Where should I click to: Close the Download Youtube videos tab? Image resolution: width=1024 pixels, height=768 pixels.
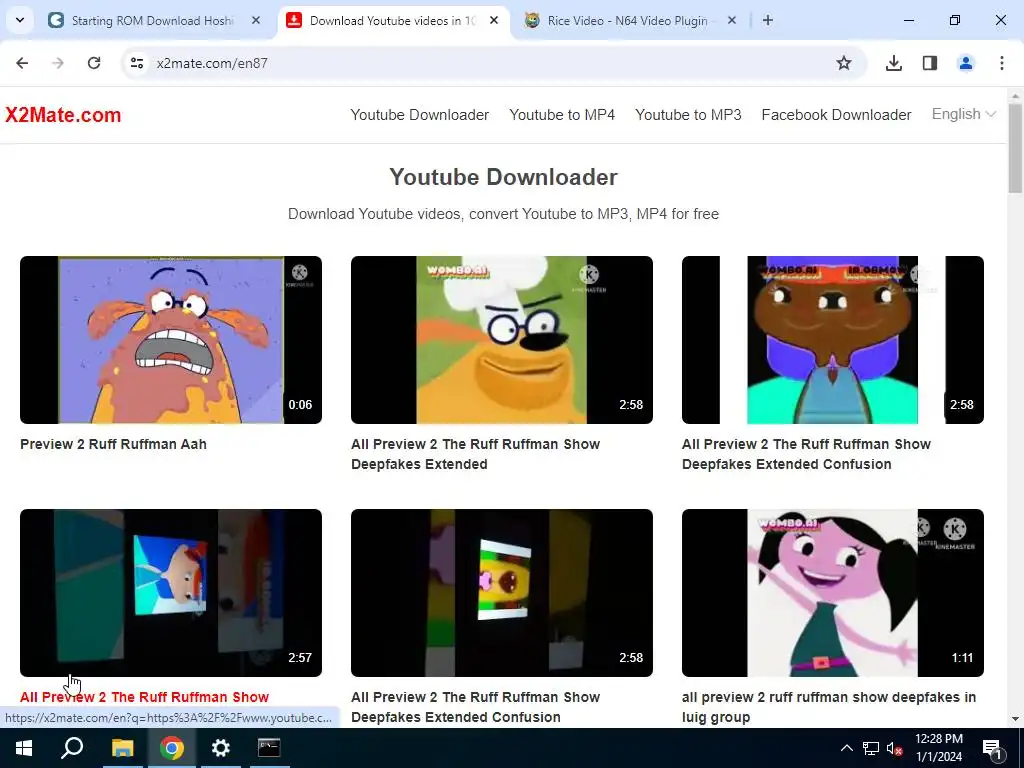[x=494, y=20]
